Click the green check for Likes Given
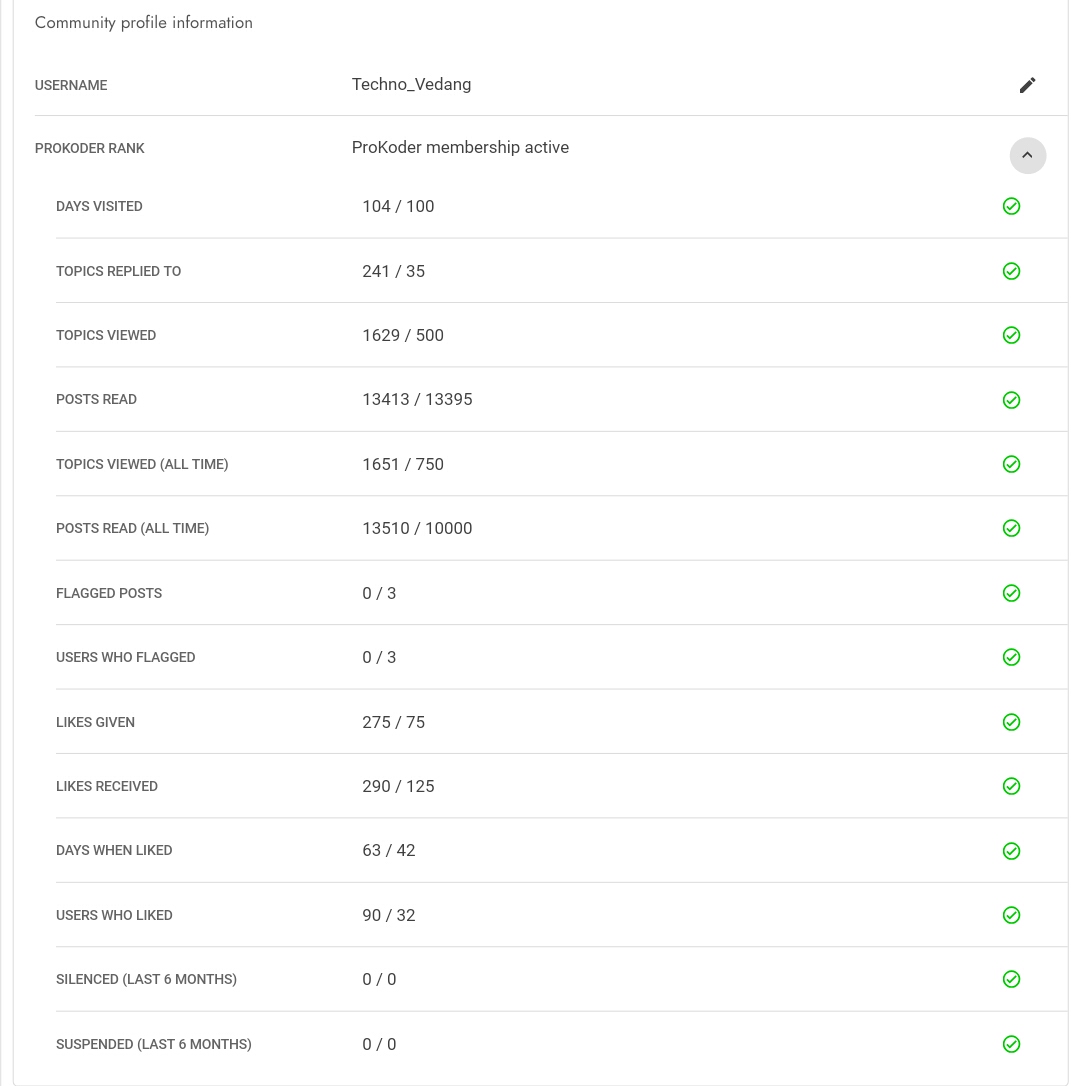 pyautogui.click(x=1011, y=722)
